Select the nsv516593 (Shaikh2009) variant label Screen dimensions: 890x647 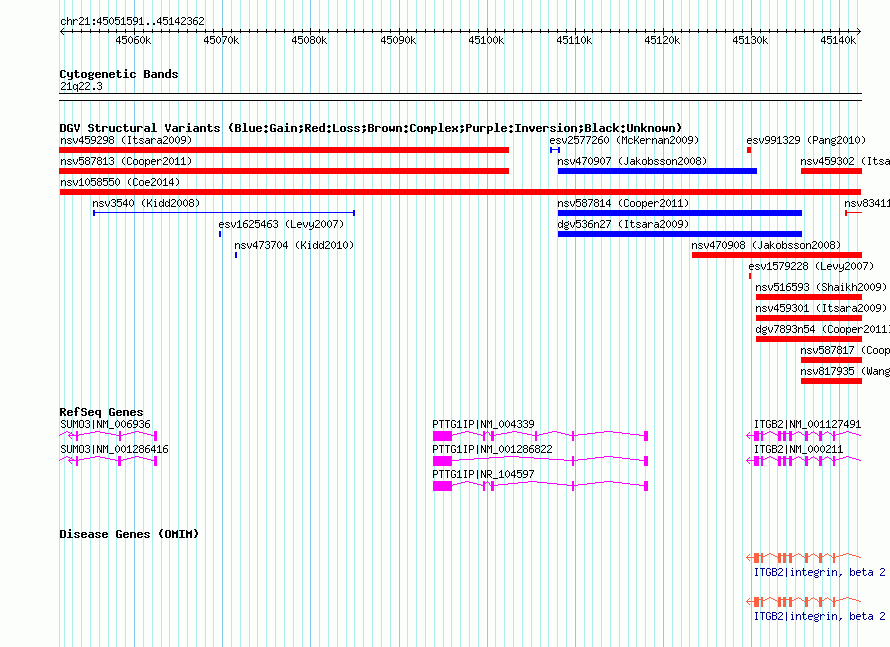point(821,287)
